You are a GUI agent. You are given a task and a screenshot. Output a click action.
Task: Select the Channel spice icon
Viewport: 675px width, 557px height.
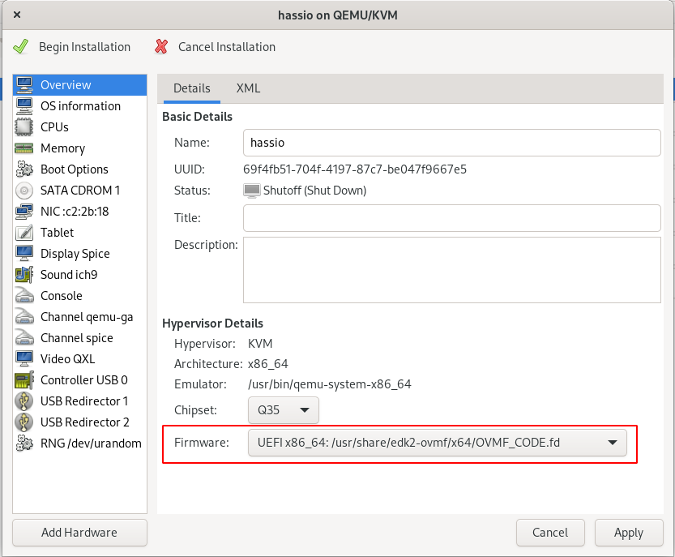tap(24, 338)
